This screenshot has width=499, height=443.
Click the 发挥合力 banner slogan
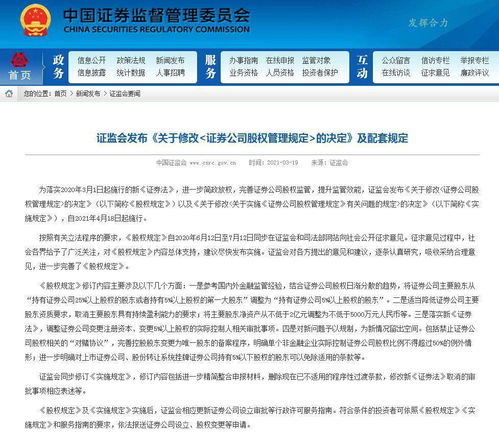(428, 23)
